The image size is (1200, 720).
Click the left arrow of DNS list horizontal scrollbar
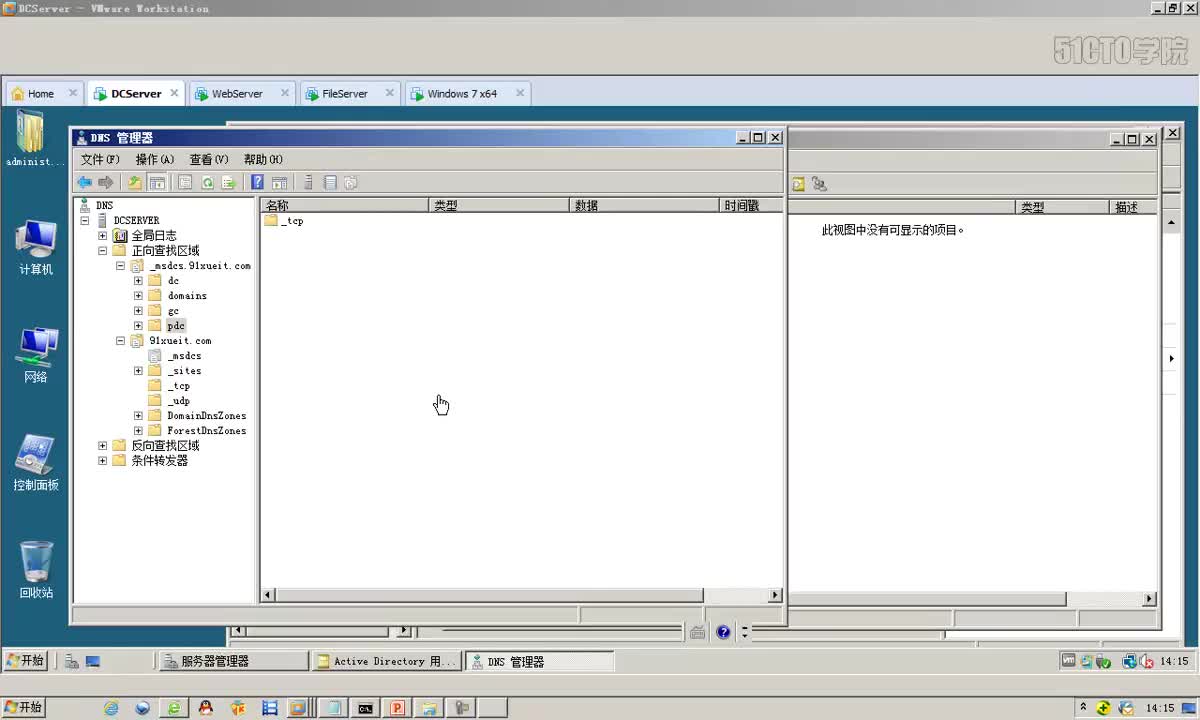(268, 595)
